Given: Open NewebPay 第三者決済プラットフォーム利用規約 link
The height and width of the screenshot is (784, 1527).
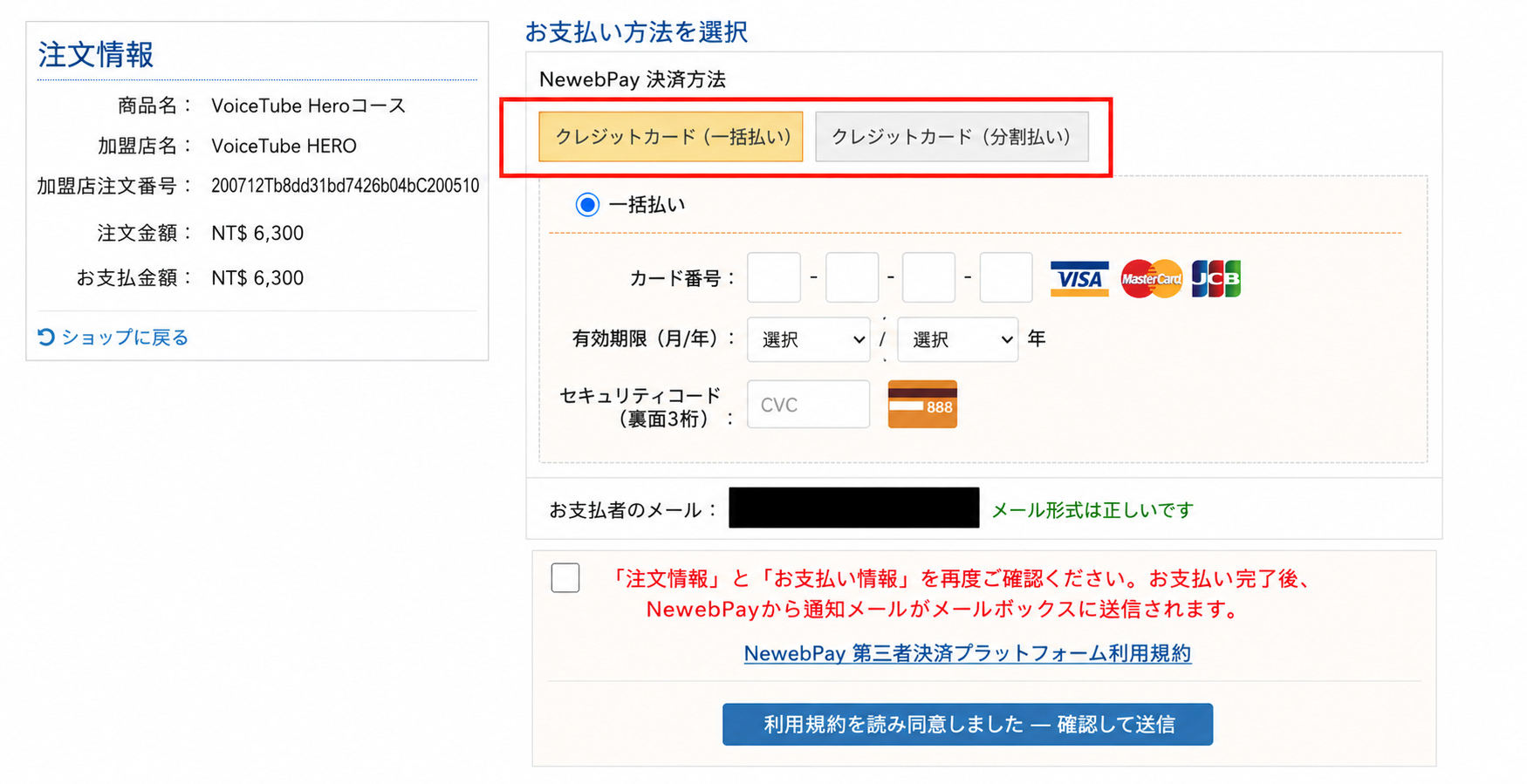Looking at the screenshot, I should click(968, 653).
